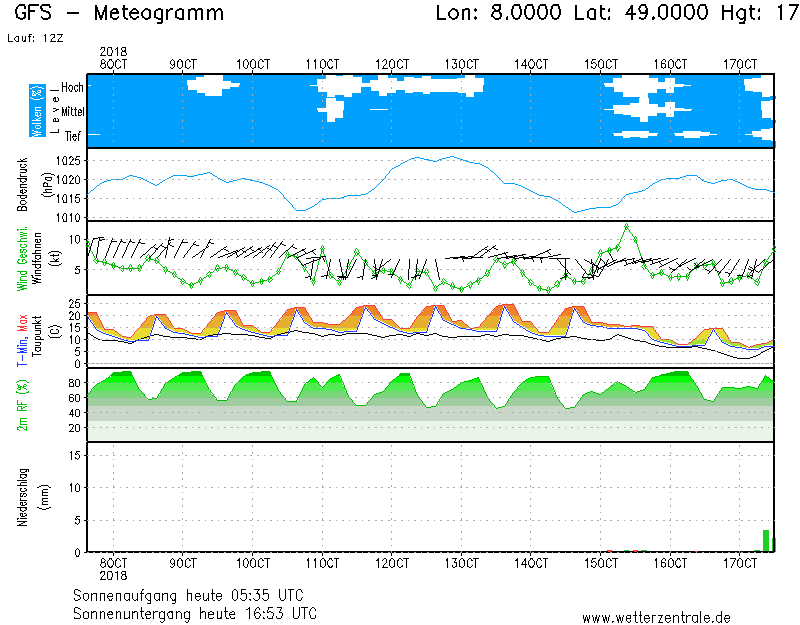Click the Bodendruck (hPa) axis label

(21, 184)
